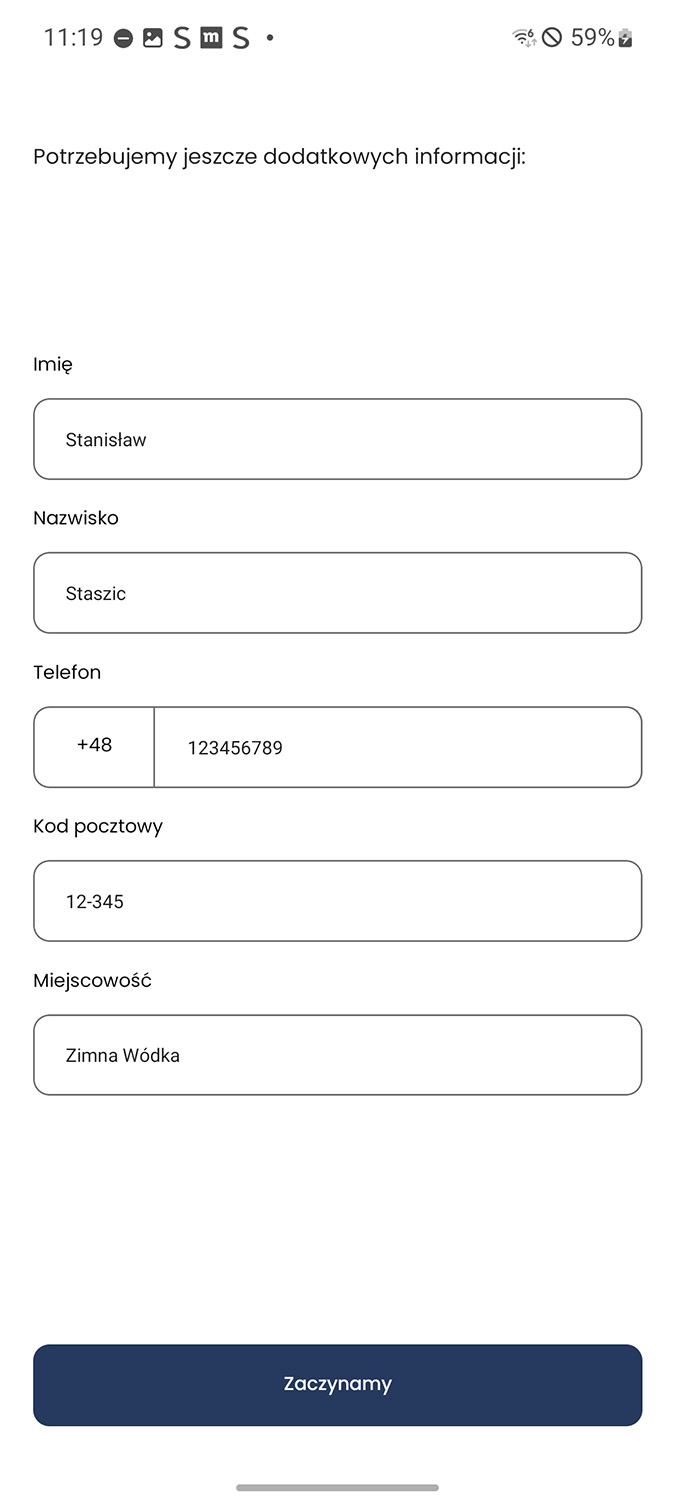Tap the heading about dodatkowych informacji
Screen dimensions: 675x1500
coord(279,157)
